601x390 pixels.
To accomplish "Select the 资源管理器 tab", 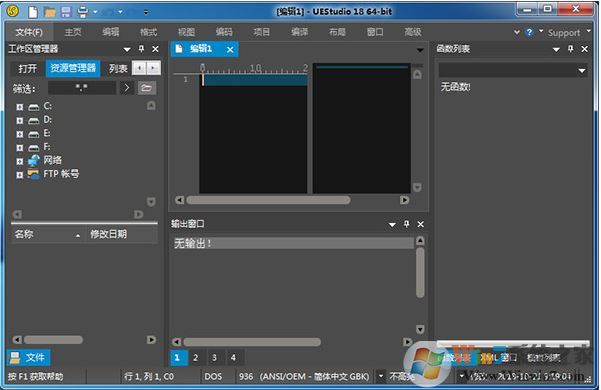I will point(73,68).
